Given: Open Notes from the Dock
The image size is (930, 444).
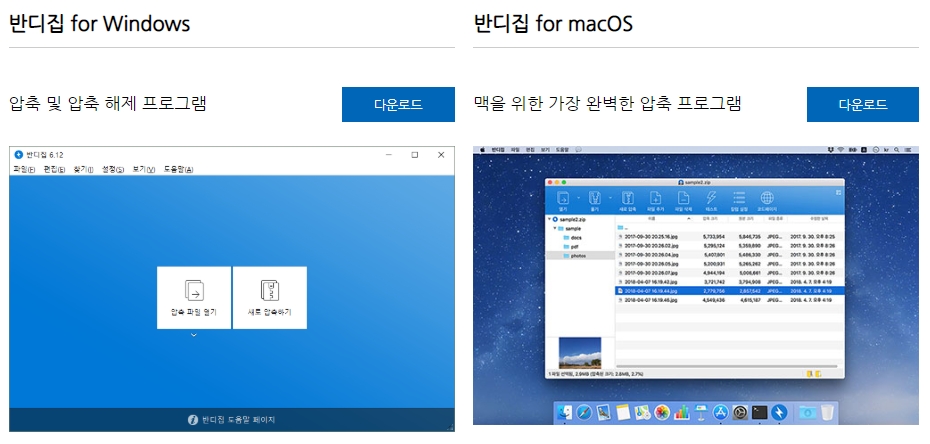Looking at the screenshot, I should pos(623,413).
